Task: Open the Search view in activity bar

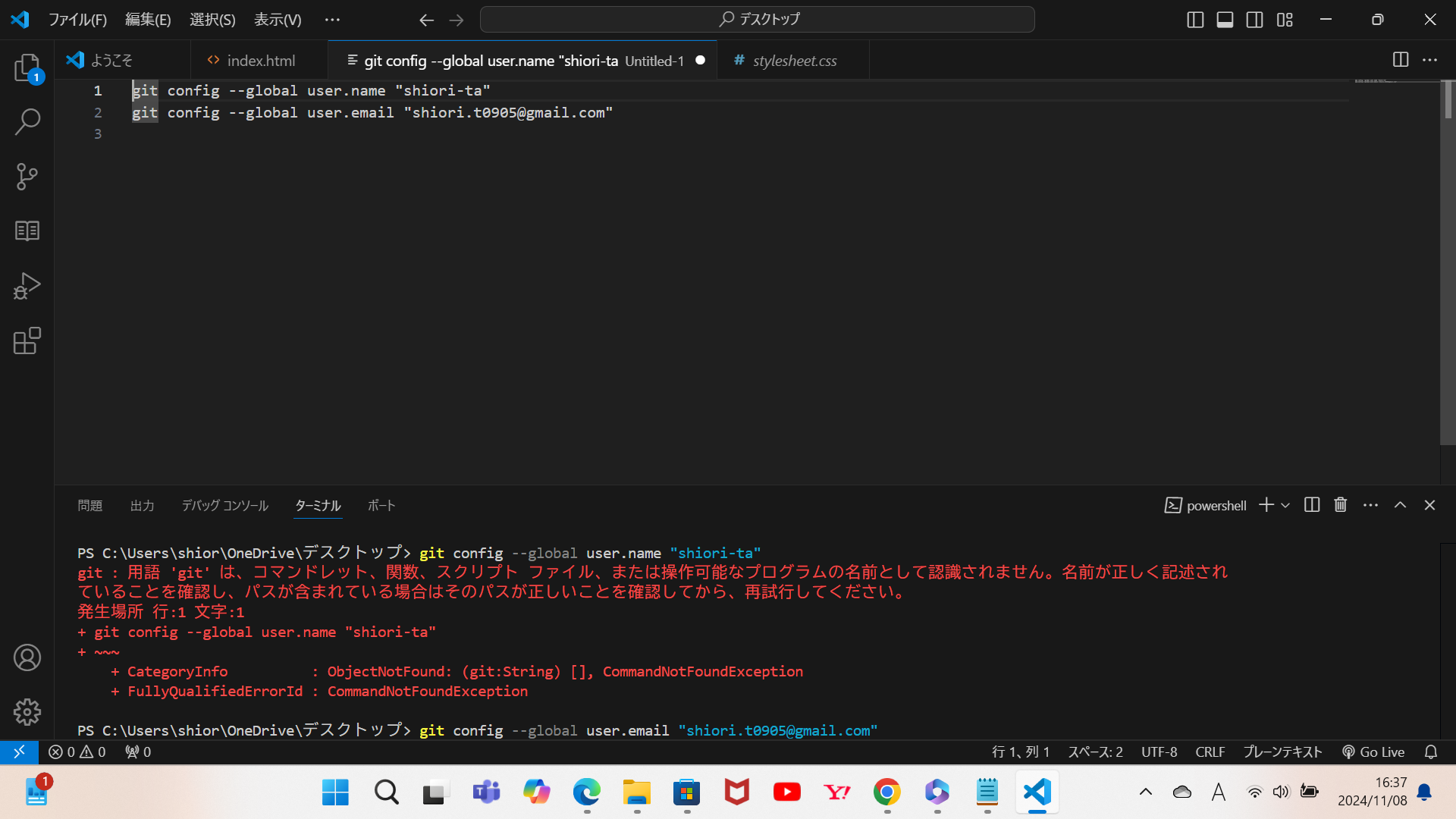Action: point(27,122)
